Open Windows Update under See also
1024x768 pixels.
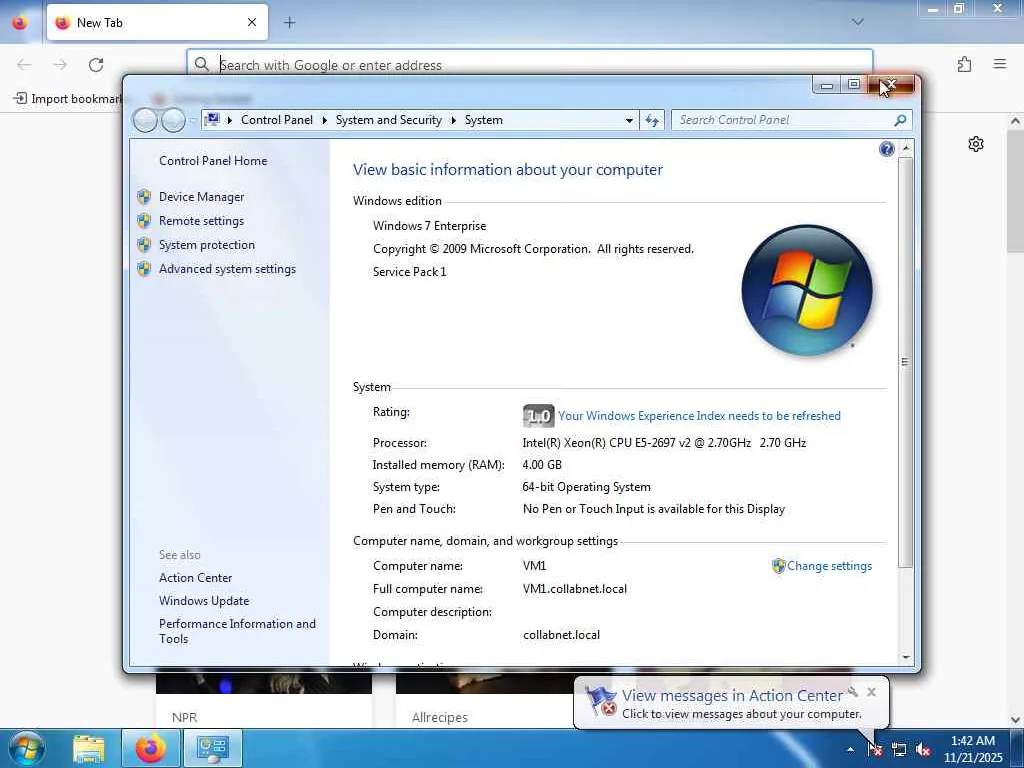(204, 601)
